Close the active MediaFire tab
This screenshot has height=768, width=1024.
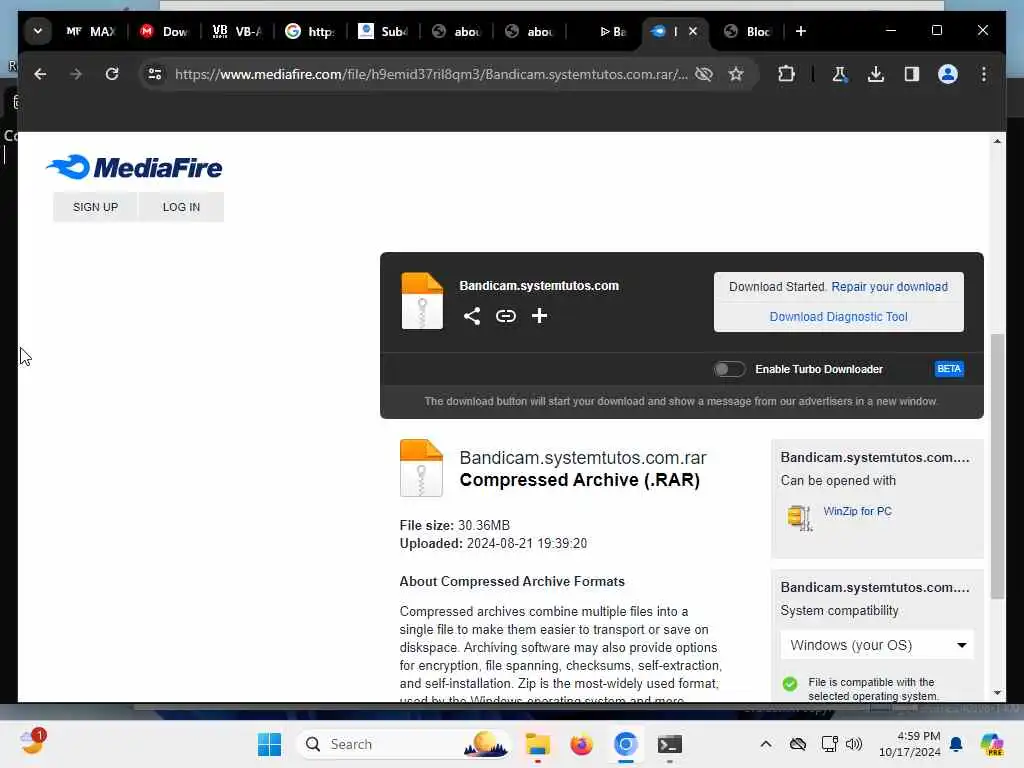693,31
